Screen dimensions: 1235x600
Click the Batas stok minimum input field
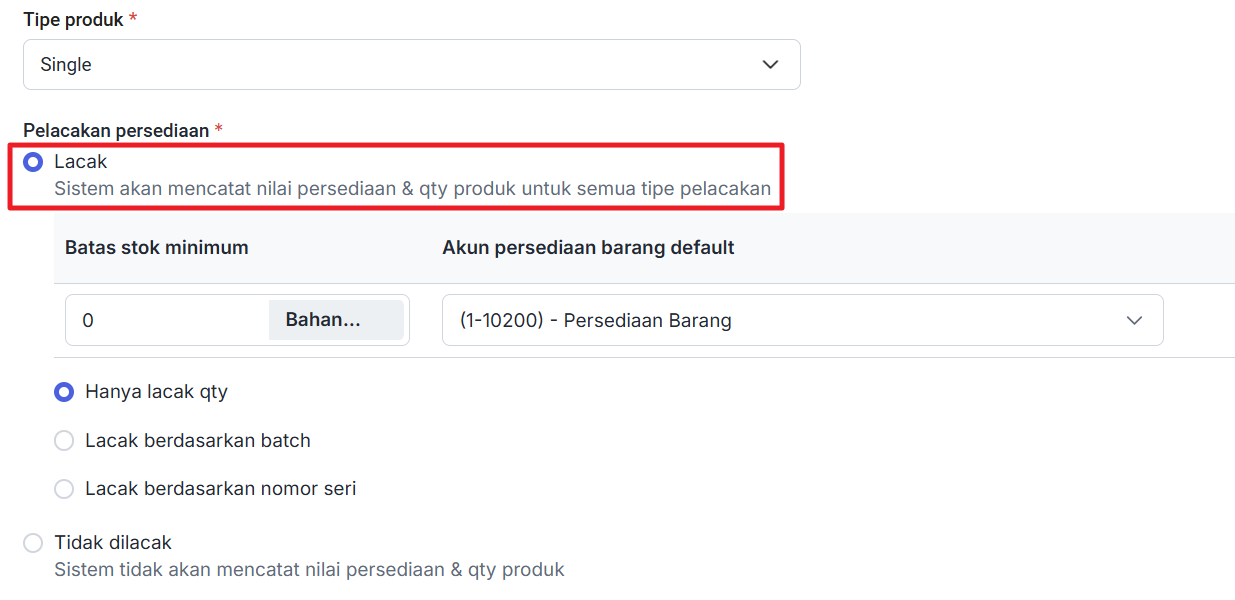[x=166, y=321]
